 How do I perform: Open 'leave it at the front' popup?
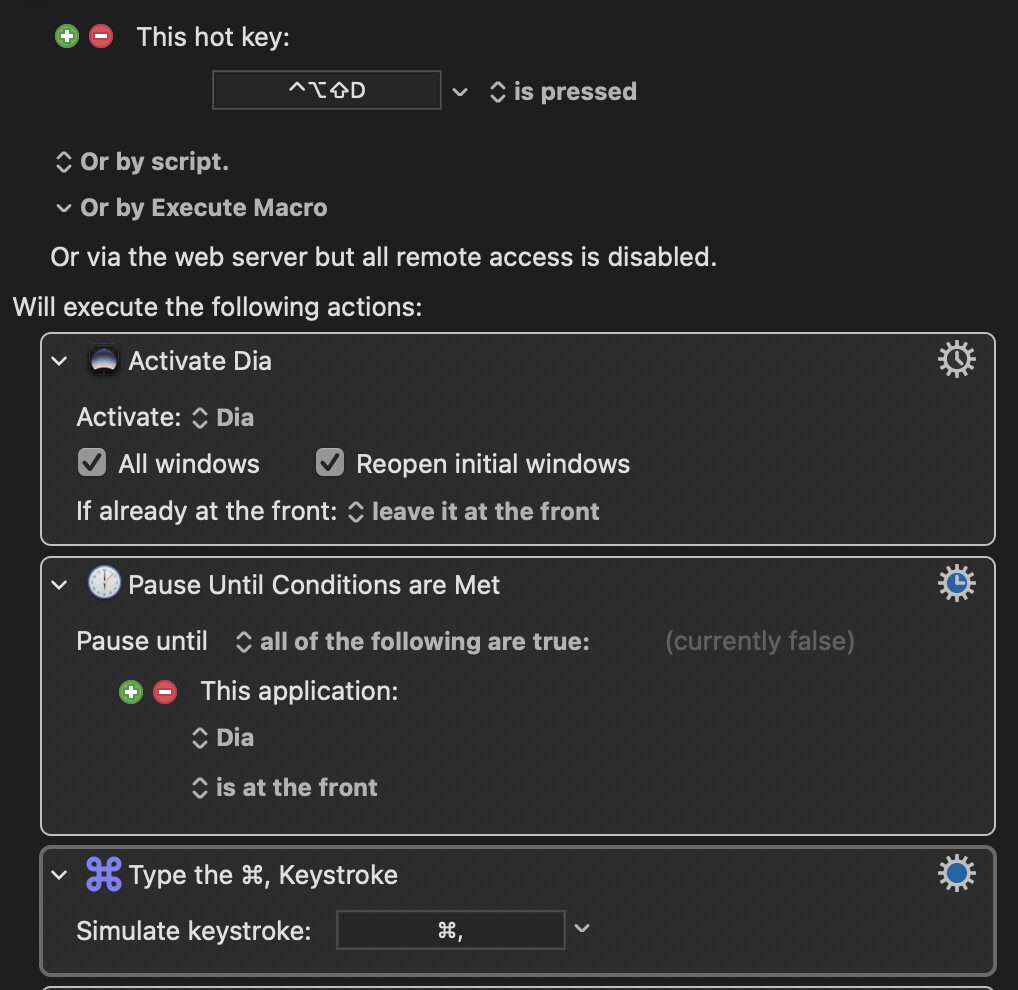pos(474,512)
